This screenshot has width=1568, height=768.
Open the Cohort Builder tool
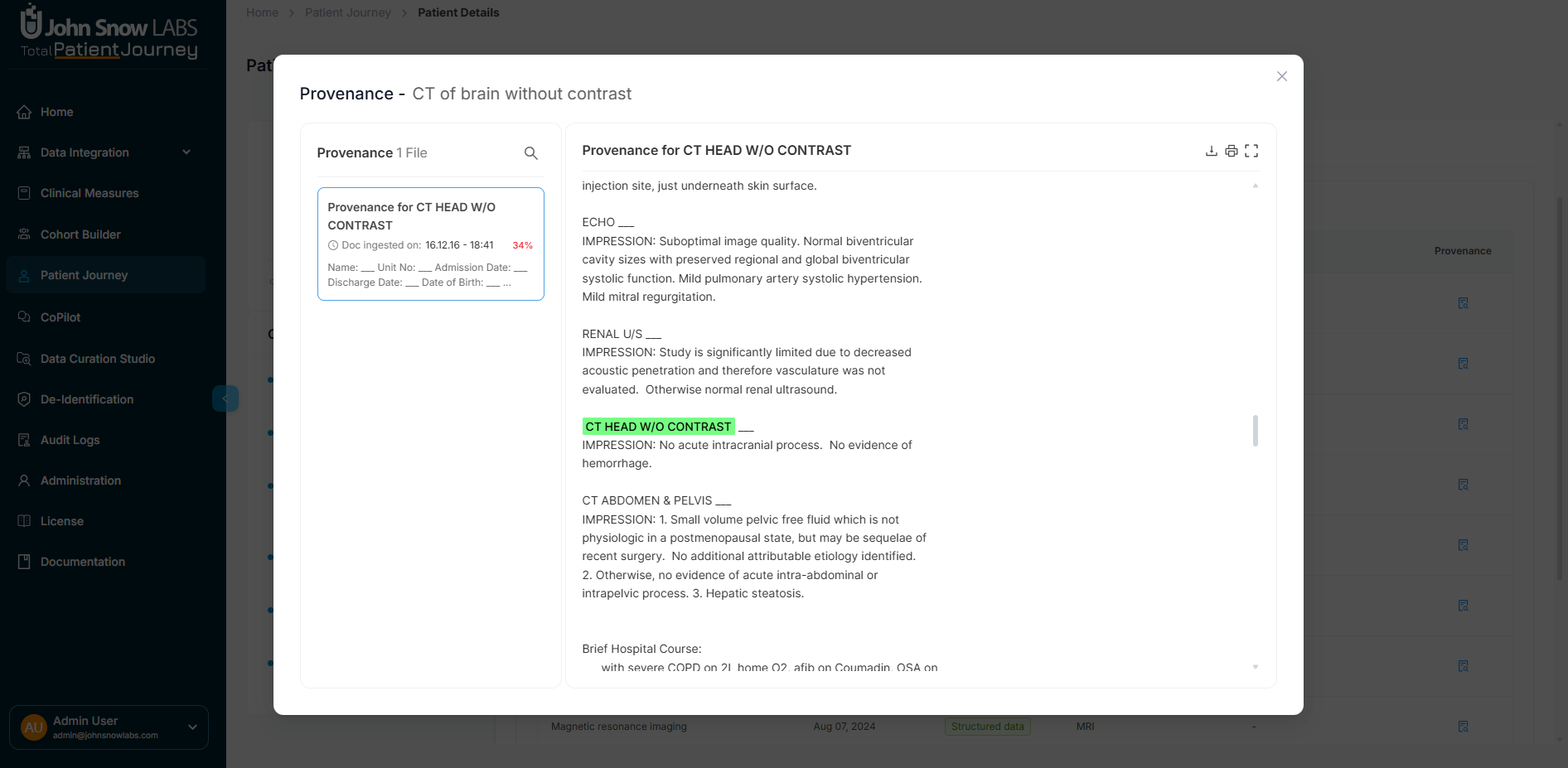click(80, 234)
